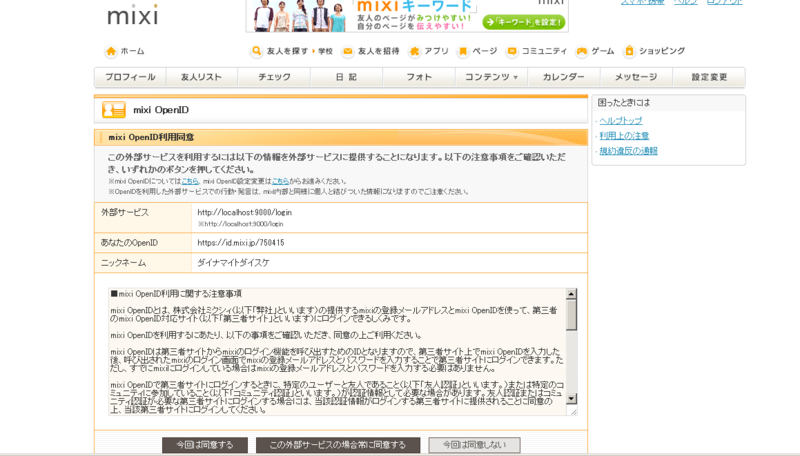800x456 pixels.
Task: Click the shopping bag icon for ショッピング
Action: [x=630, y=51]
